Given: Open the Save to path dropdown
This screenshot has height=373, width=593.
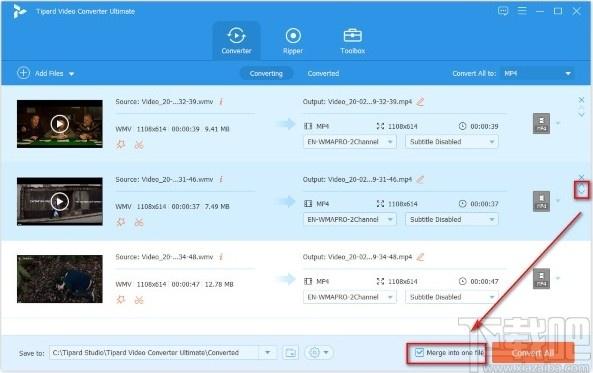Looking at the screenshot, I should 268,353.
